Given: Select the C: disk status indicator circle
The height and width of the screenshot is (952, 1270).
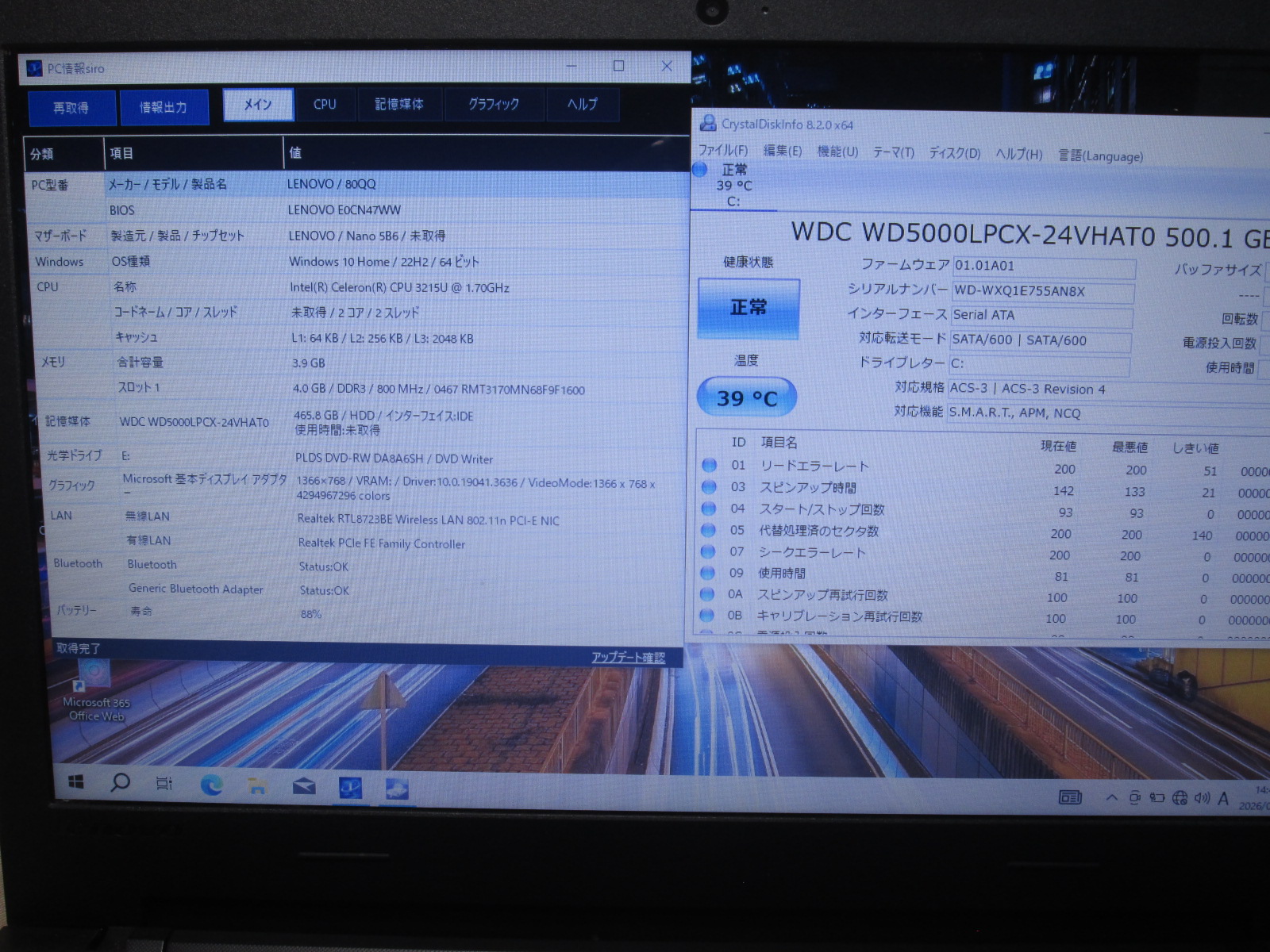Looking at the screenshot, I should point(700,169).
